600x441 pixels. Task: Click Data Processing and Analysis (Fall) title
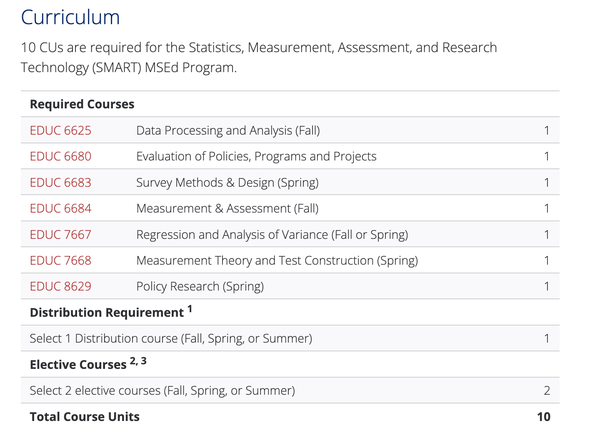click(x=228, y=131)
